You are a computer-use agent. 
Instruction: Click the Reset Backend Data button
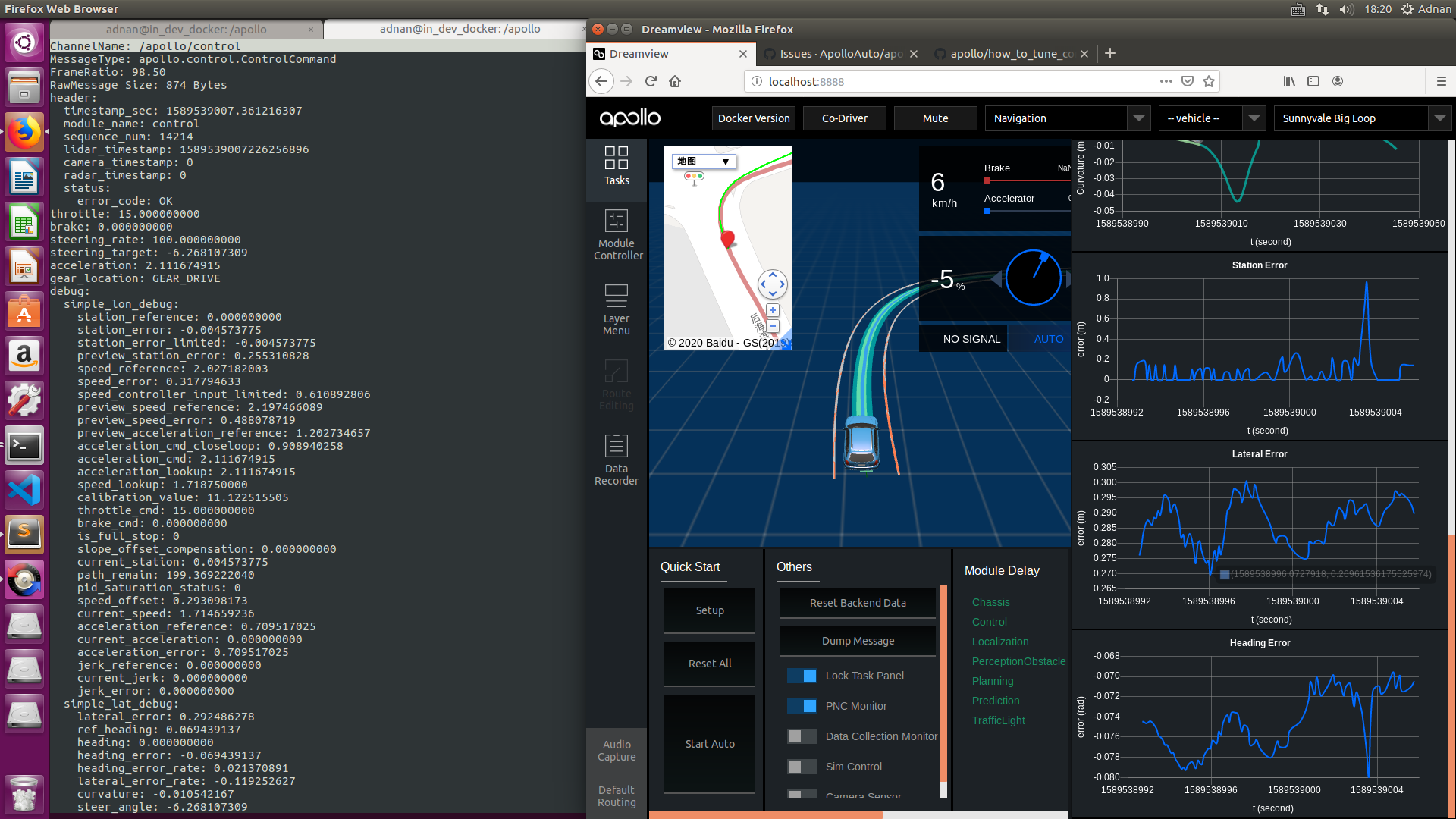coord(858,603)
